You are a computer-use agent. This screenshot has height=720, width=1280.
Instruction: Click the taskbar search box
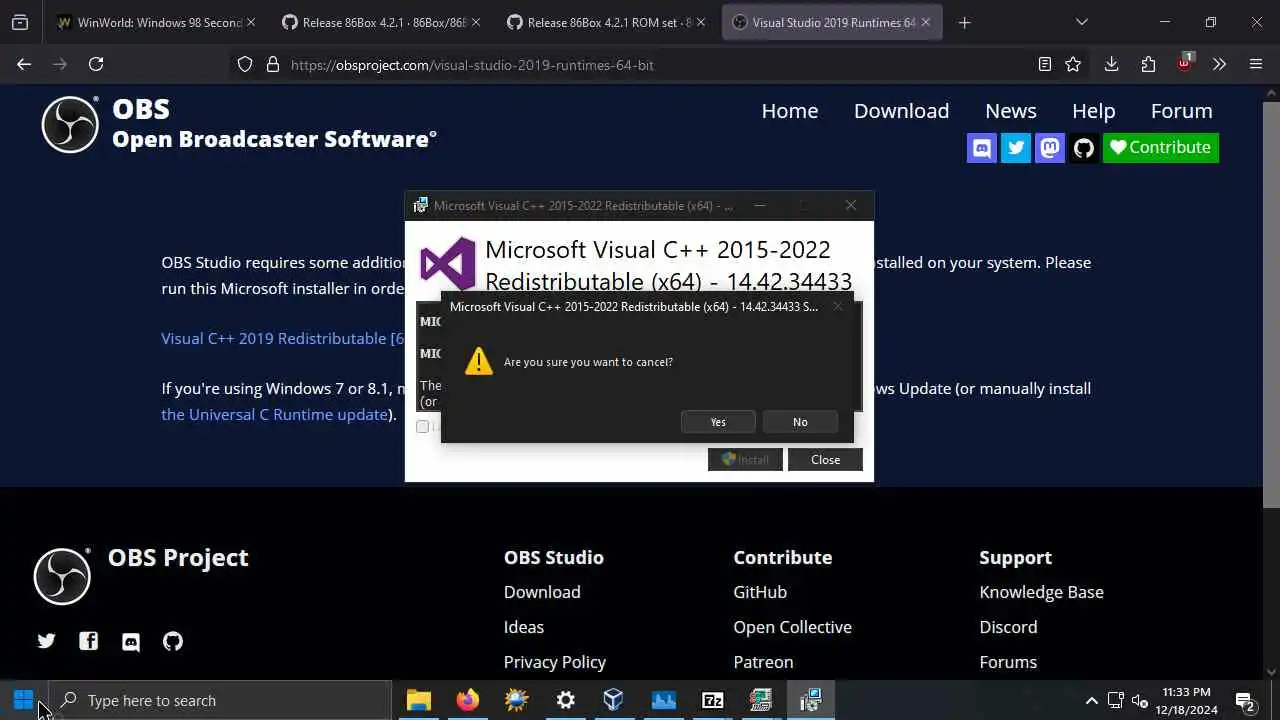pos(220,700)
